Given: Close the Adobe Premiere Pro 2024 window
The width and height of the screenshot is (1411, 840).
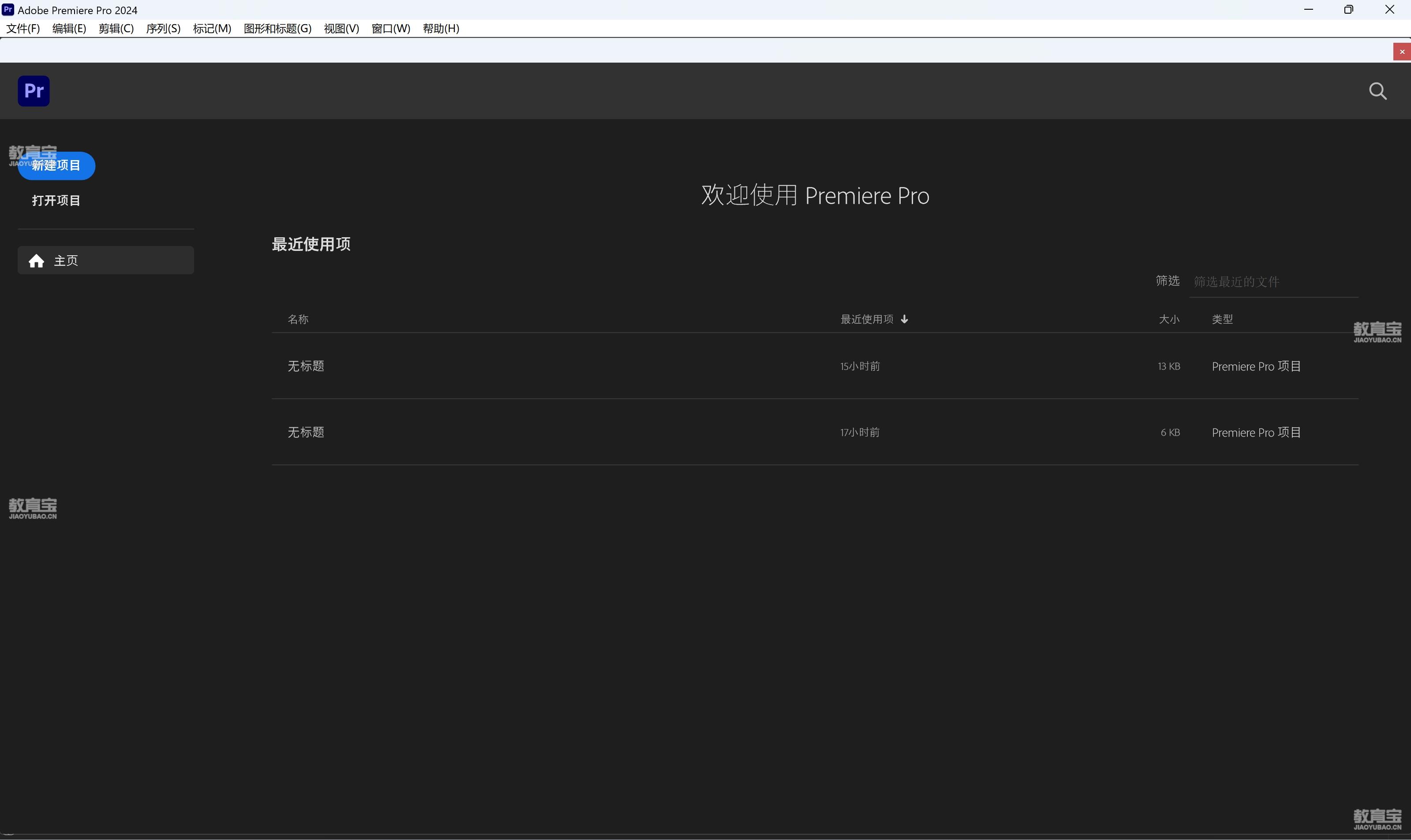Looking at the screenshot, I should (x=1389, y=10).
